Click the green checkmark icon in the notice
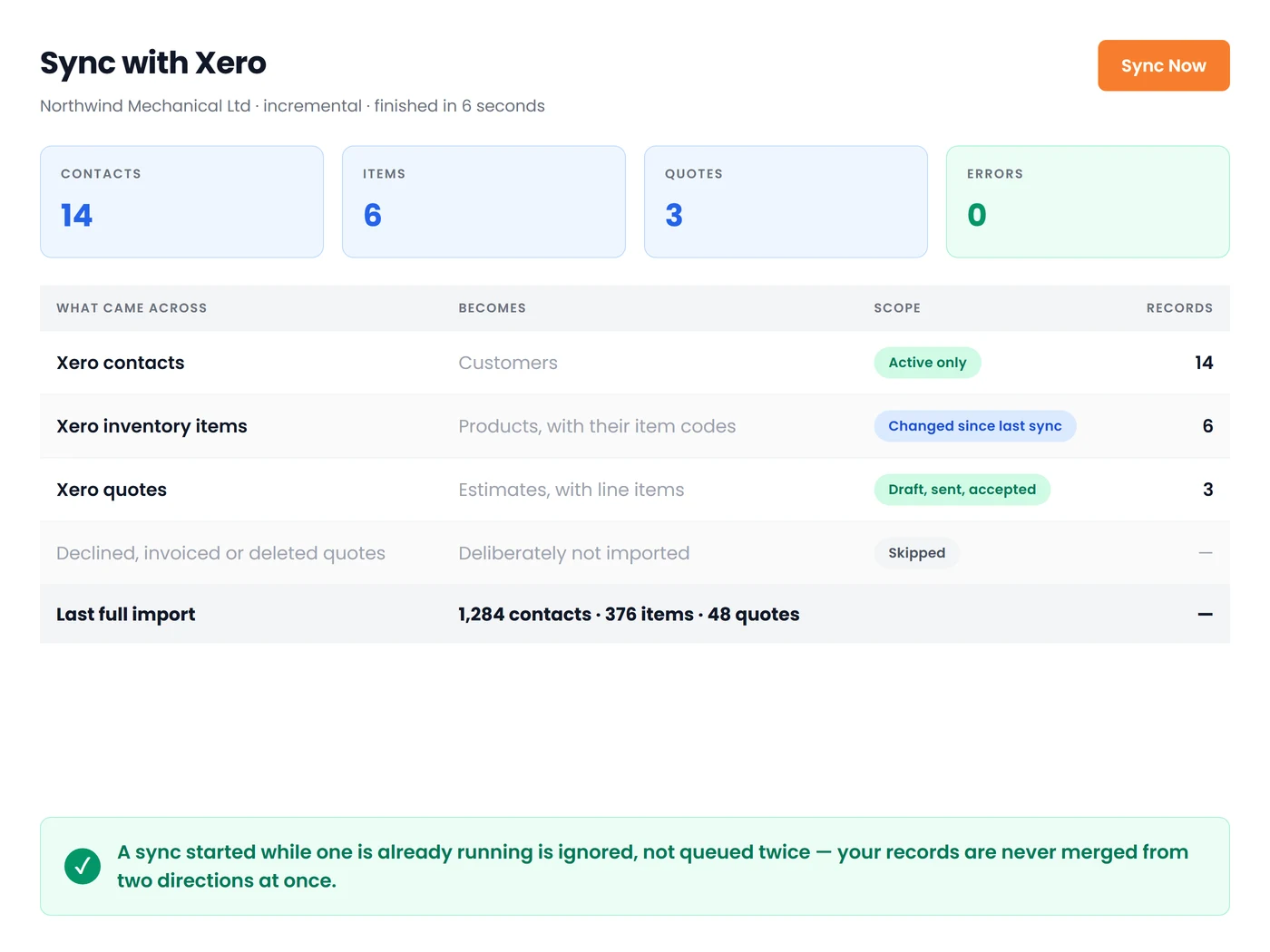 (83, 866)
